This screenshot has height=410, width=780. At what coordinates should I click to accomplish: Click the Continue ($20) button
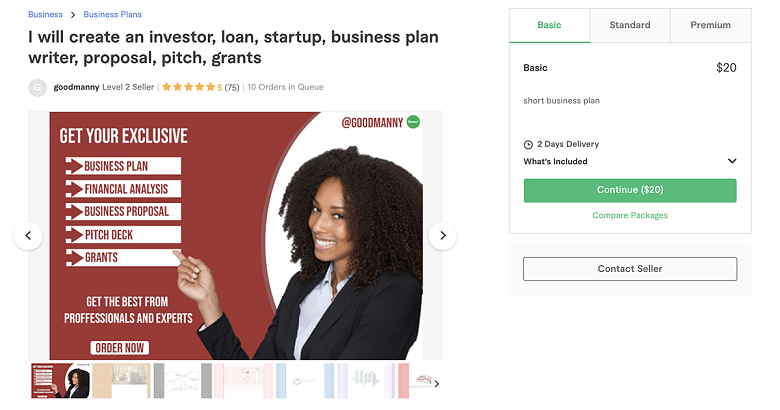[630, 190]
